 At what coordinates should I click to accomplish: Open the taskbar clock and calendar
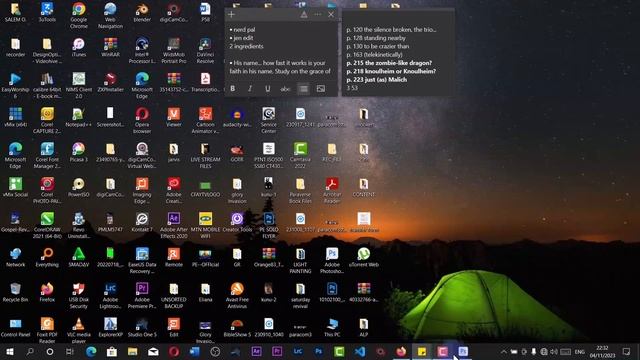pyautogui.click(x=602, y=351)
